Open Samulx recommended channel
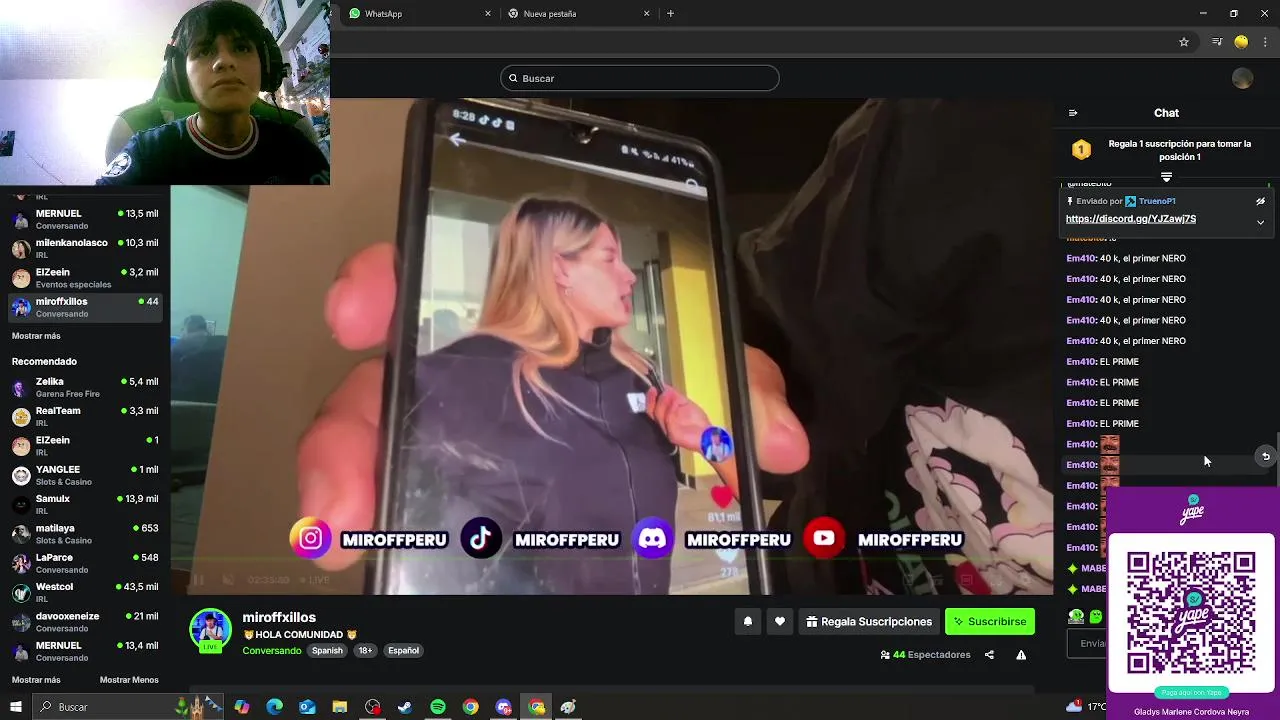The image size is (1280, 720). [x=85, y=504]
